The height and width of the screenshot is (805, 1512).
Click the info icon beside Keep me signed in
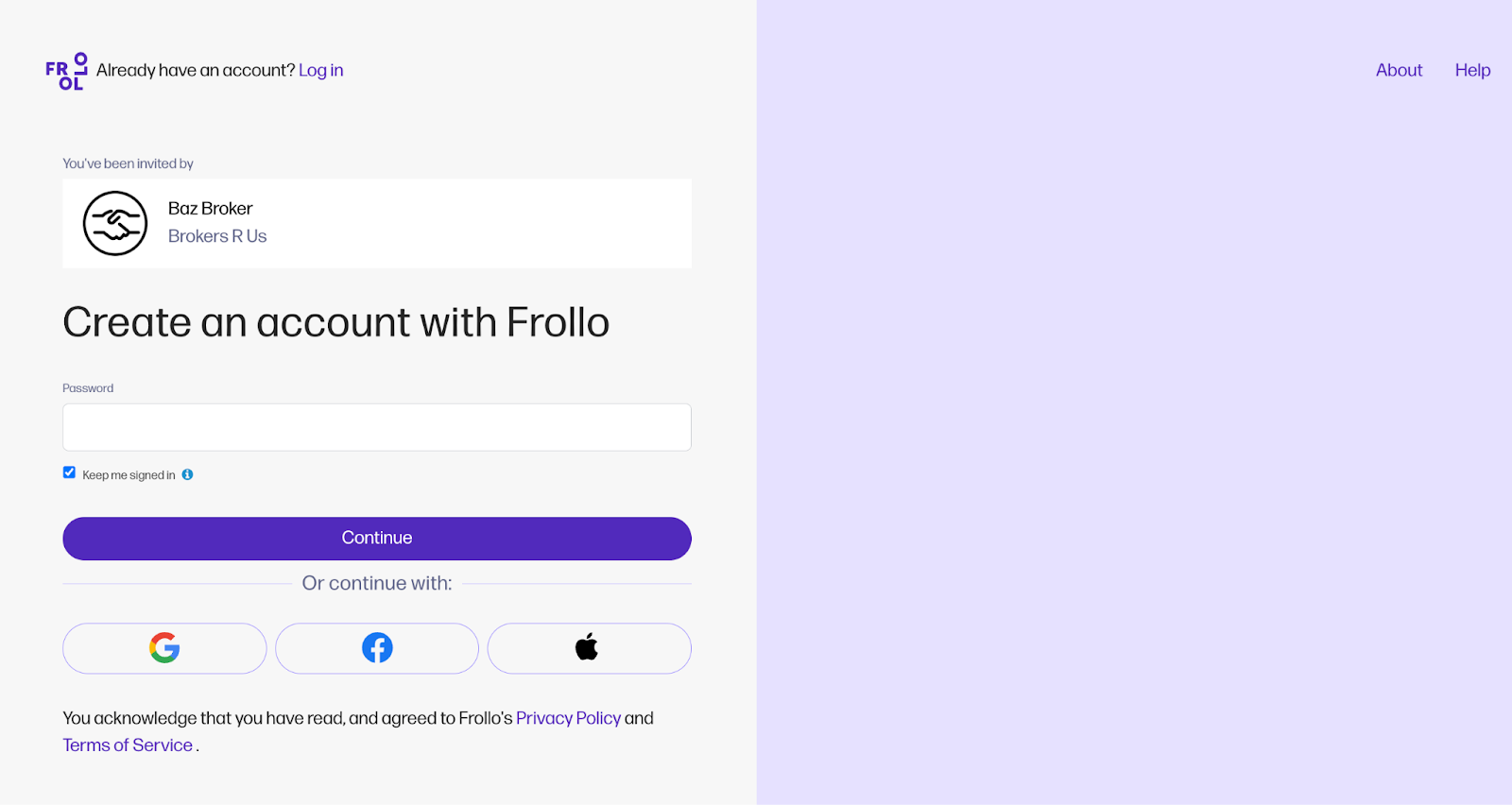pos(188,474)
